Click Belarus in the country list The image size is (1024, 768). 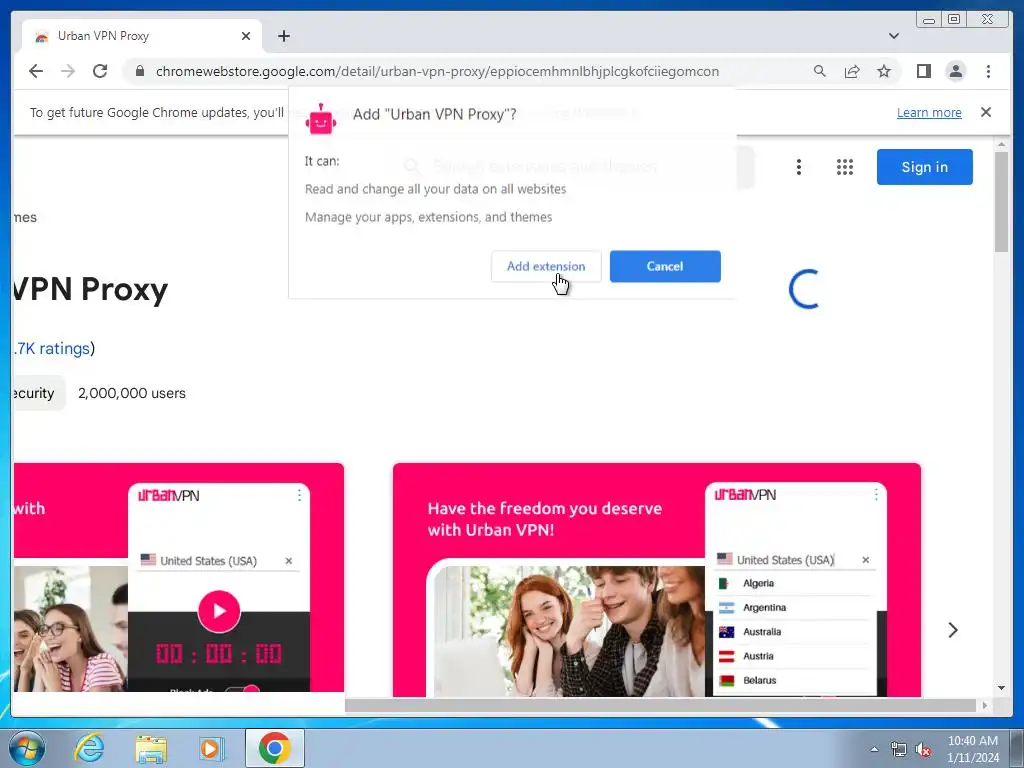point(760,680)
